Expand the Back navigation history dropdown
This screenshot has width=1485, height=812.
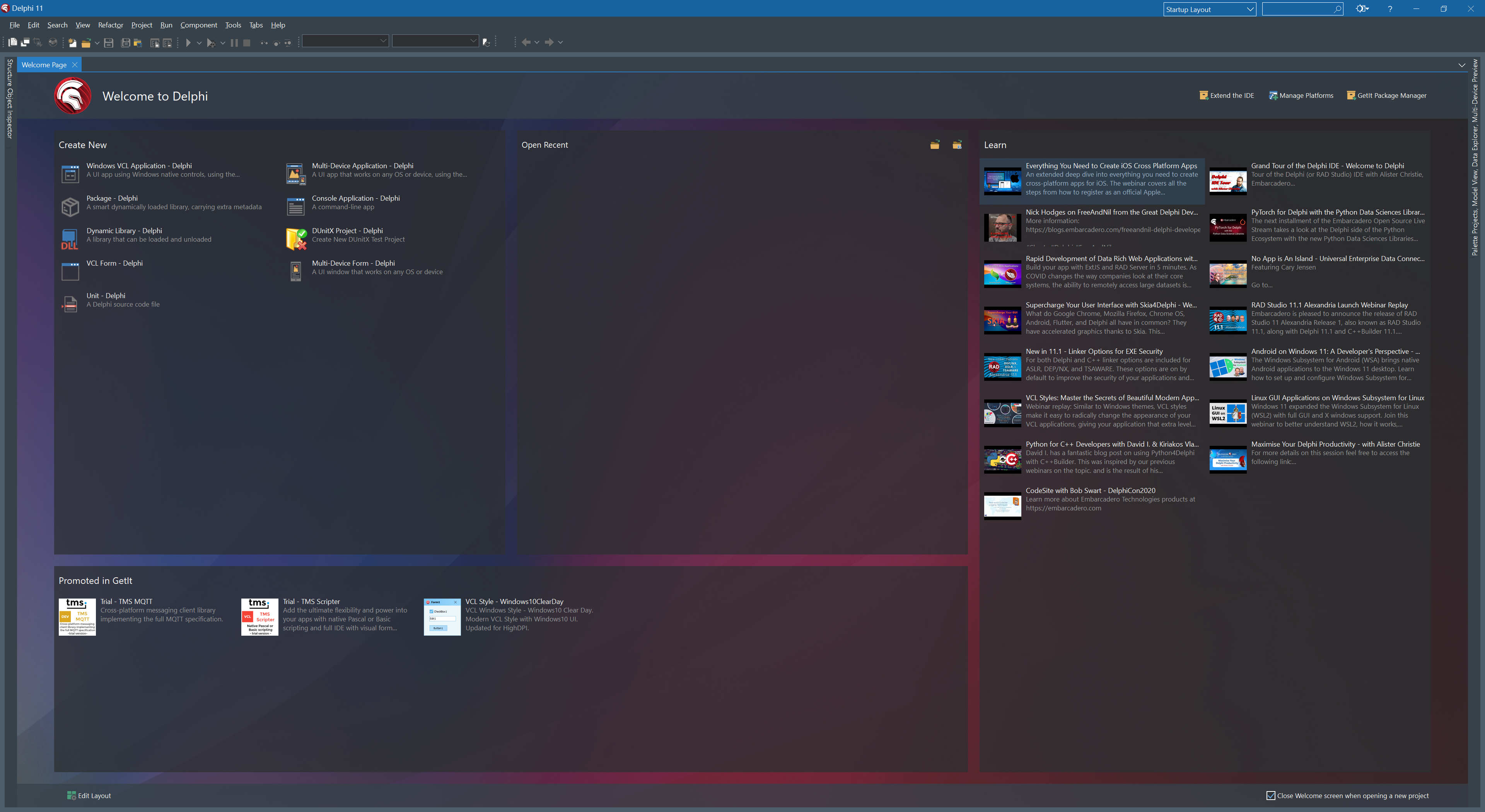click(537, 42)
